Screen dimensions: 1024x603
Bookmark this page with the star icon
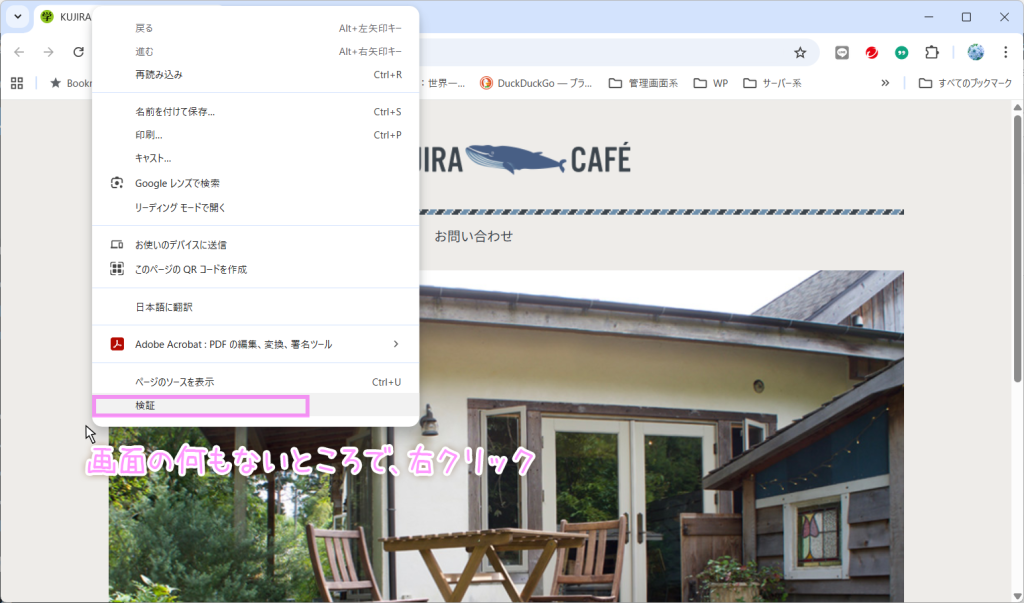(800, 52)
